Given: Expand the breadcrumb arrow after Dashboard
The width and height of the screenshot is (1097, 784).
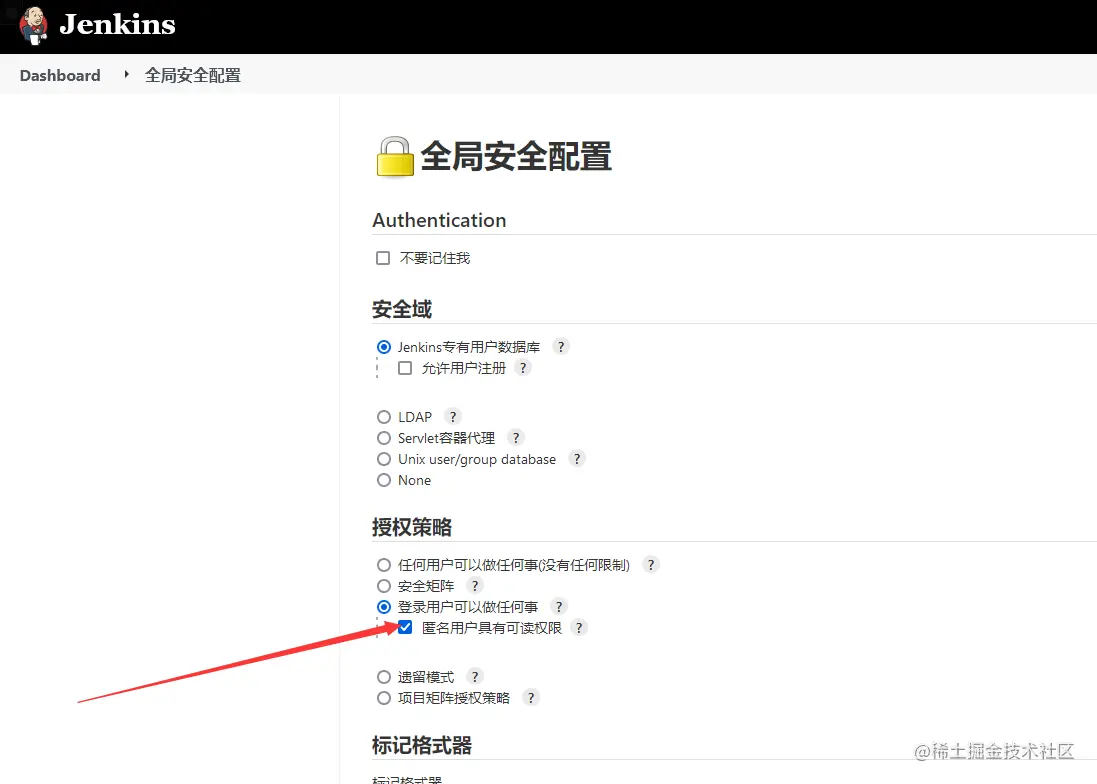Looking at the screenshot, I should [127, 73].
